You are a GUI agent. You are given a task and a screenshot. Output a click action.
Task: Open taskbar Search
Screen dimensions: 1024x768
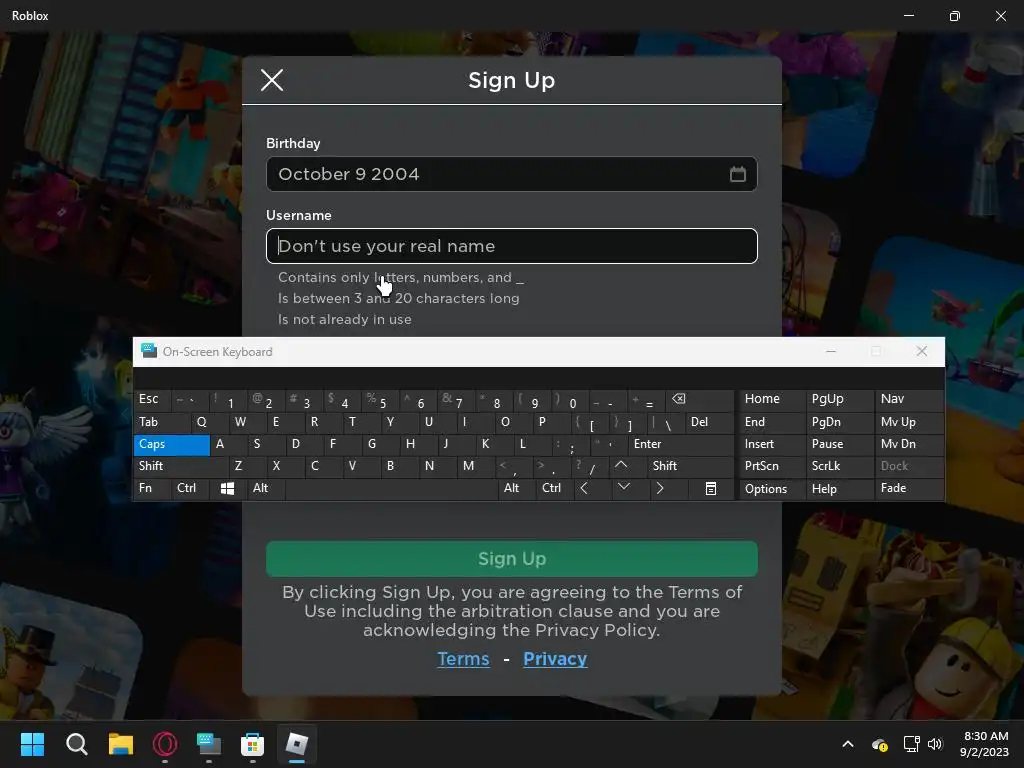tap(76, 744)
